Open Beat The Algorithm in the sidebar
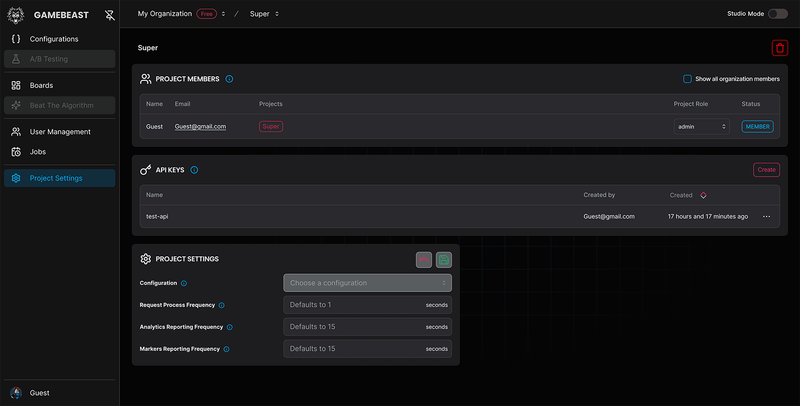The image size is (800, 406). tap(60, 105)
